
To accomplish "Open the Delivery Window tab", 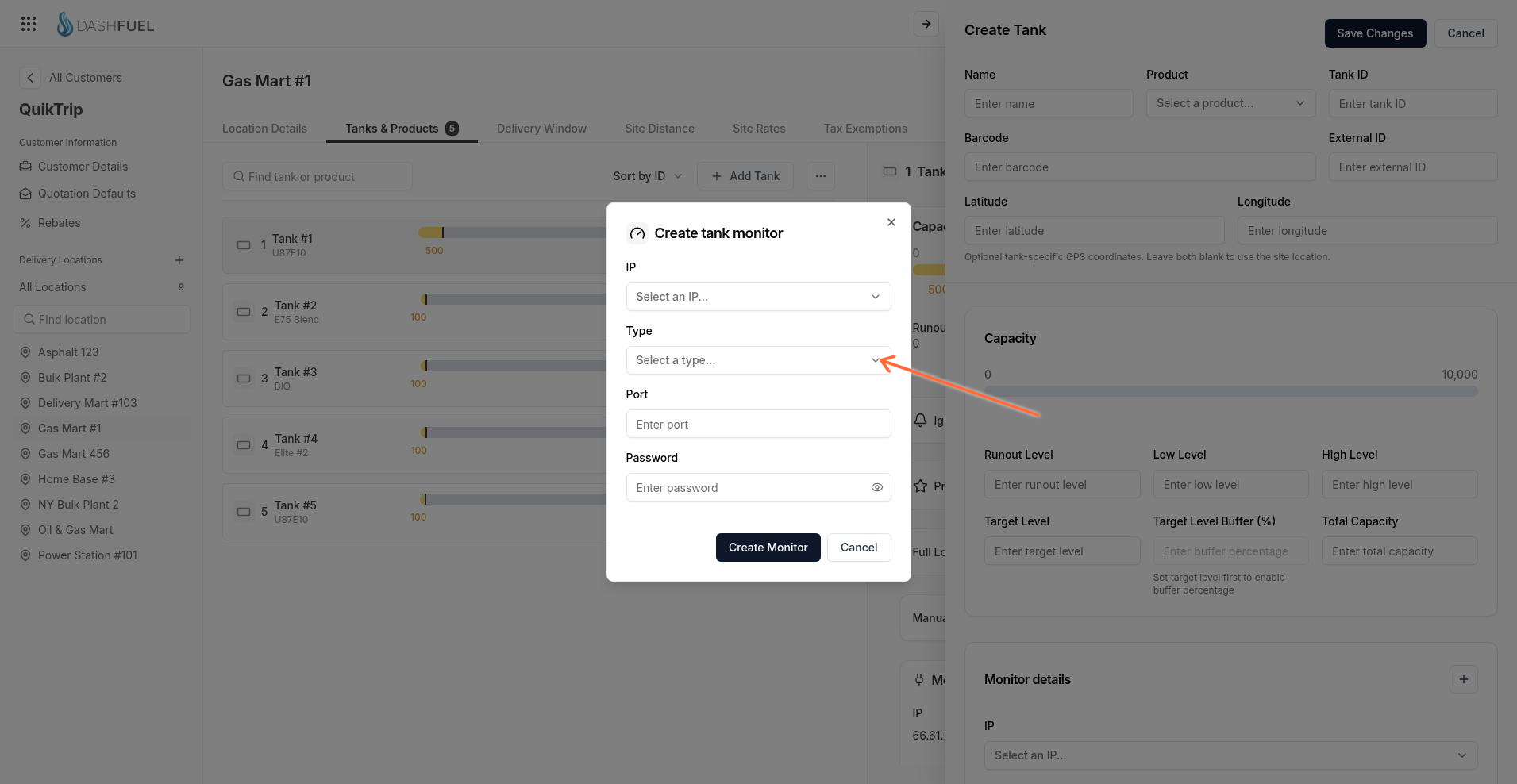I will click(541, 129).
